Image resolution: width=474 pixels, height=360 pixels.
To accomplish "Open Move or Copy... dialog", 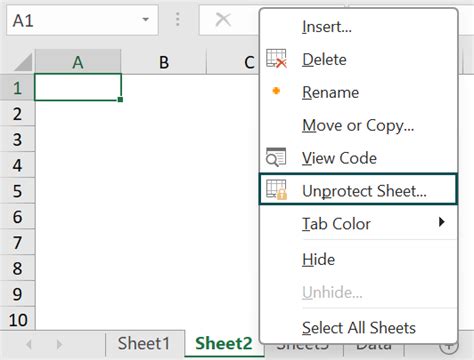I will tap(358, 125).
